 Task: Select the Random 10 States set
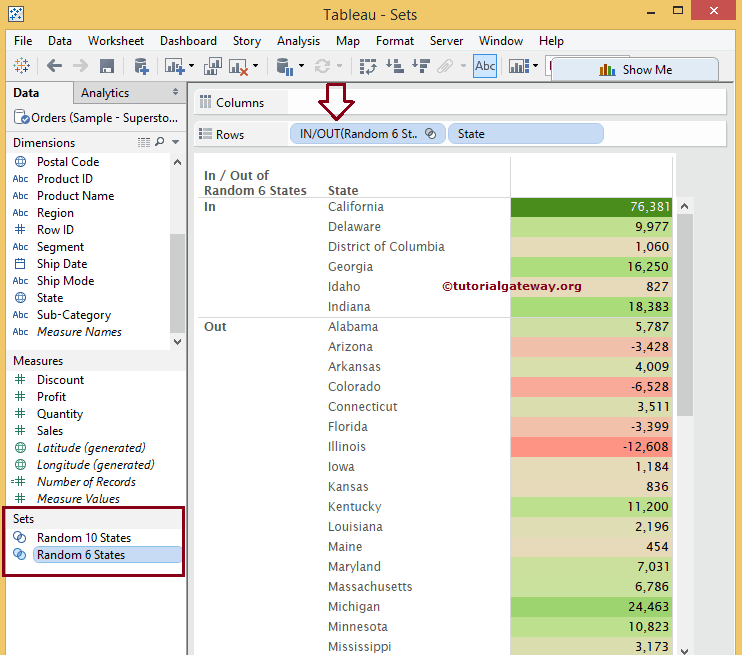point(84,538)
